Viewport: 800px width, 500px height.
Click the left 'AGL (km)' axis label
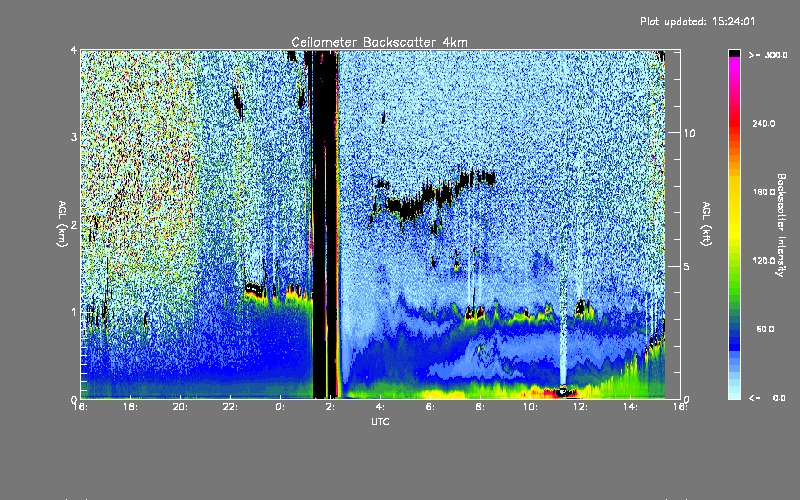[x=62, y=224]
